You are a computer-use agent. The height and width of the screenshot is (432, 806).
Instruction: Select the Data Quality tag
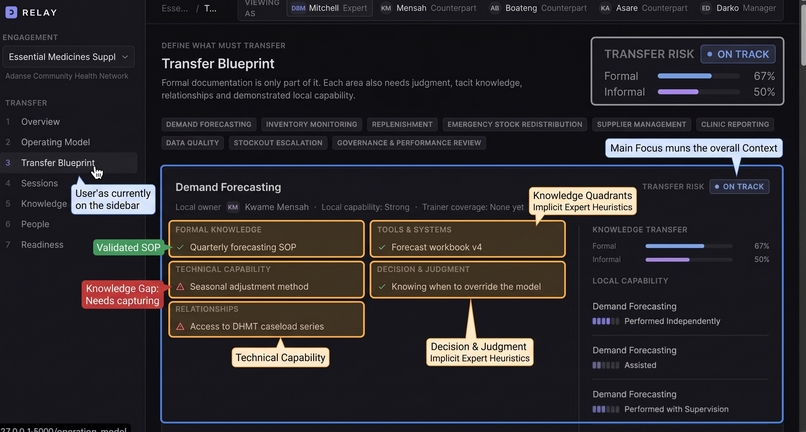point(192,143)
